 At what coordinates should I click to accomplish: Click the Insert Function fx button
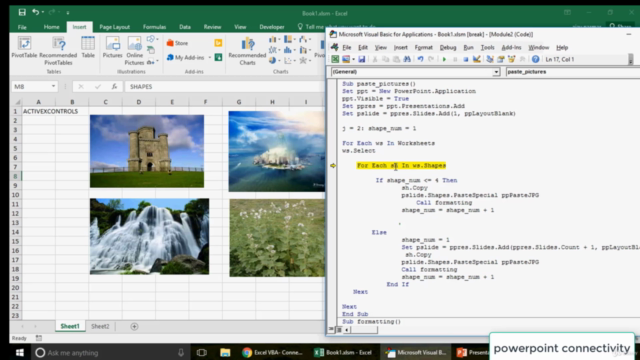click(114, 87)
